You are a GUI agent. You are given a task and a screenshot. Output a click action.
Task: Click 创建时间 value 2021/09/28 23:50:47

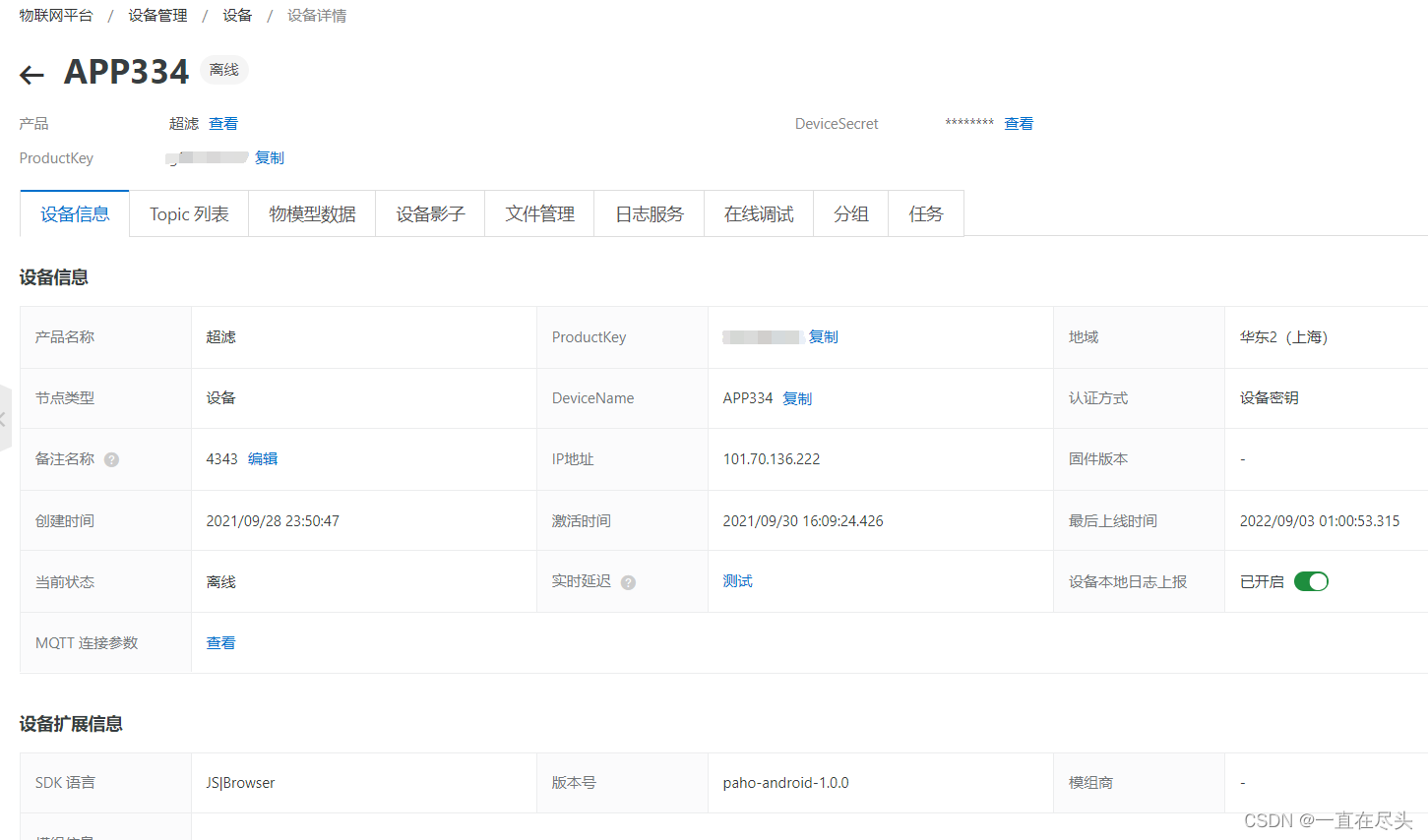[273, 521]
